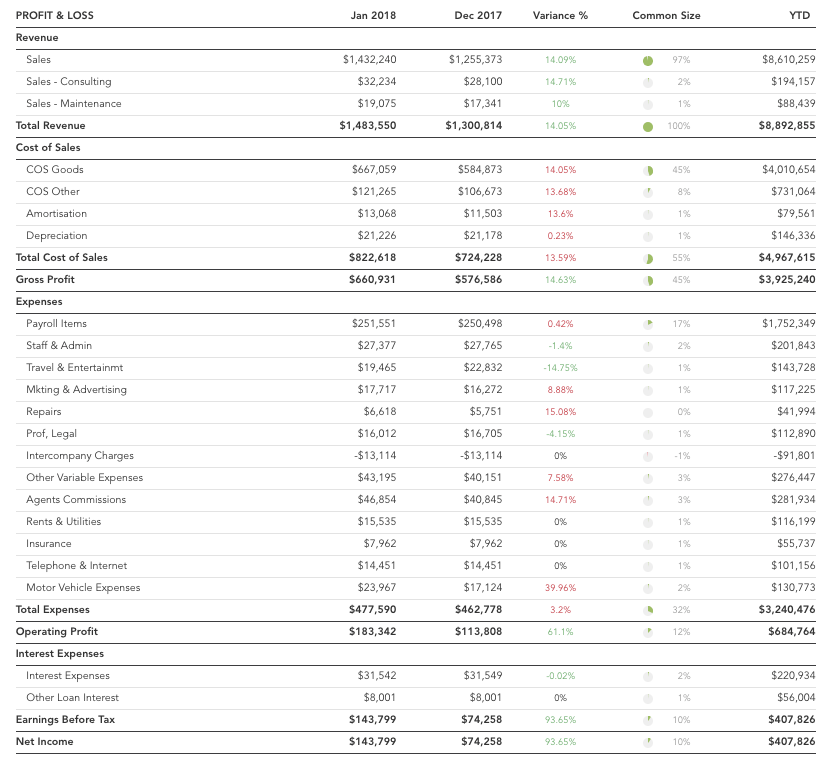Viewport: 838px width, 765px height.
Task: Select the Jan 2018 column header
Action: click(x=373, y=16)
